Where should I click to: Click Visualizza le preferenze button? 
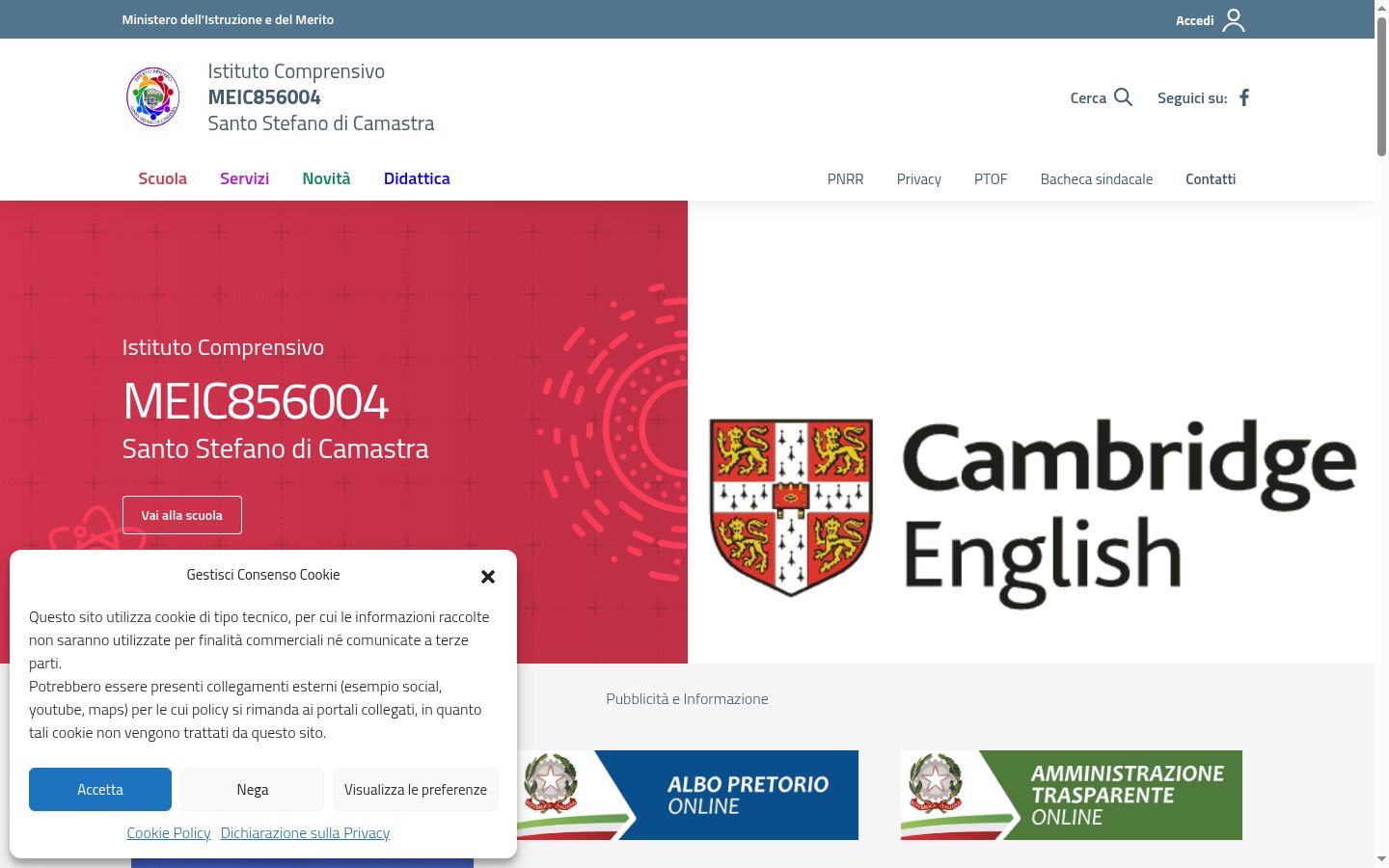(x=416, y=789)
